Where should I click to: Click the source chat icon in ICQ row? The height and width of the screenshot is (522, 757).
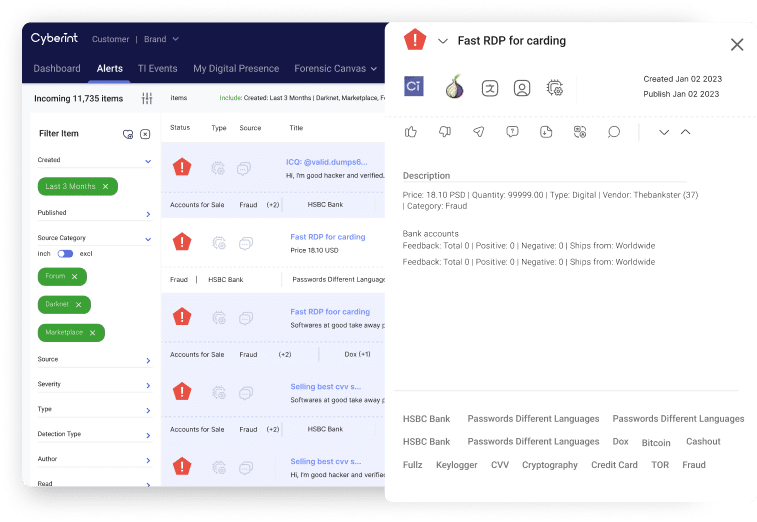[x=244, y=169]
